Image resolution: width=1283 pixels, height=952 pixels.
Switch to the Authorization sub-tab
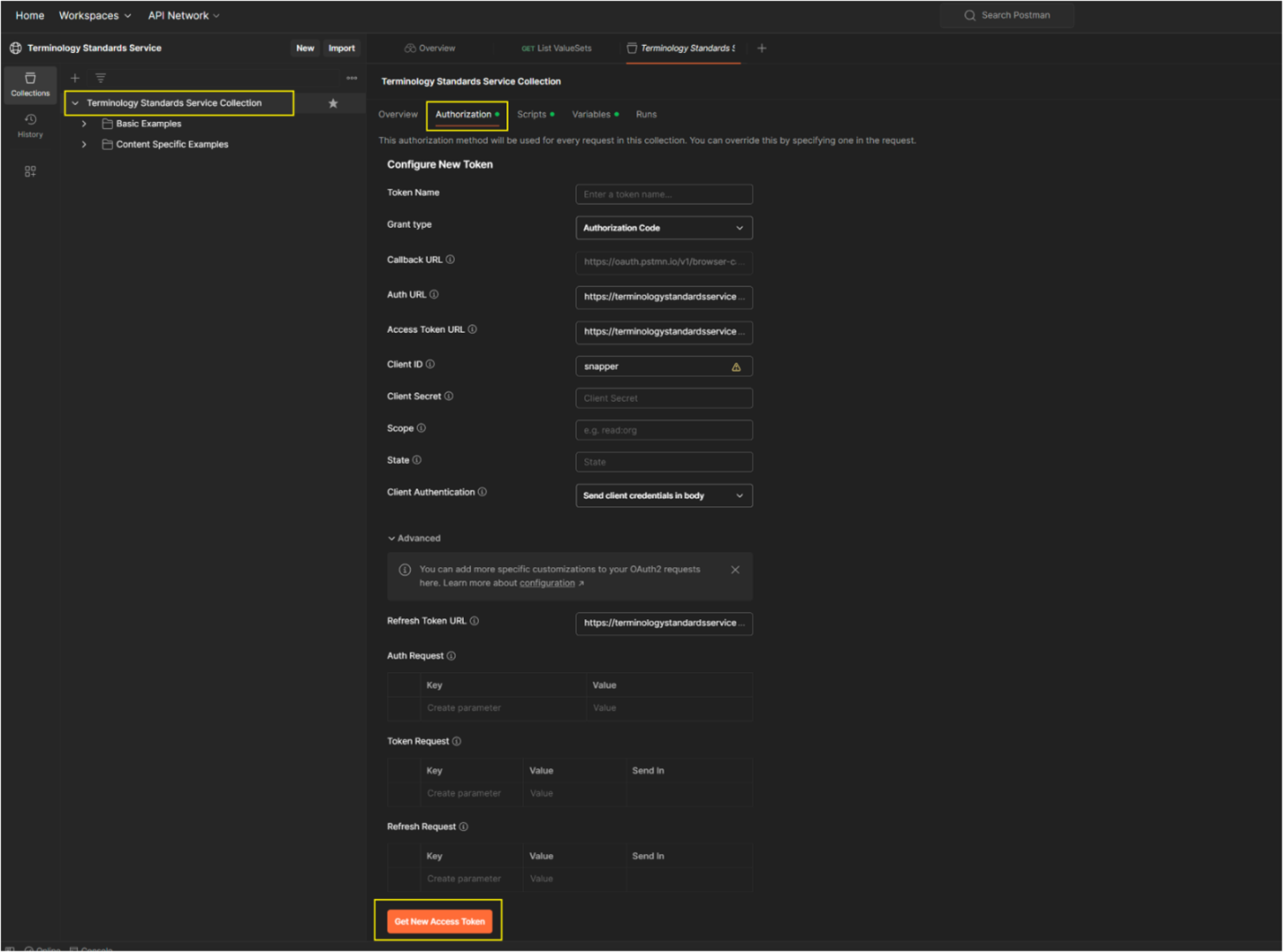tap(467, 115)
